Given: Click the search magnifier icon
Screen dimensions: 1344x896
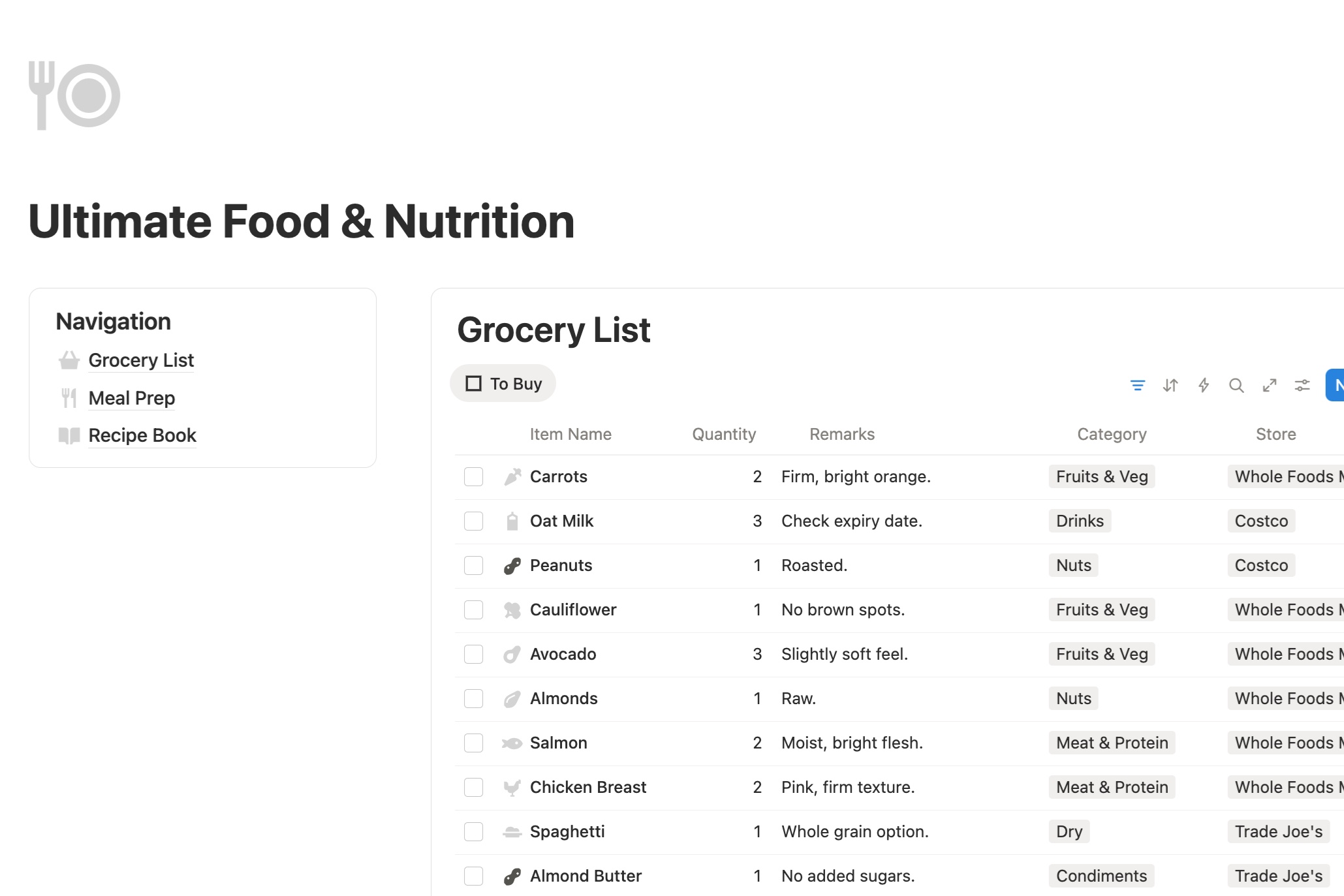Looking at the screenshot, I should pos(1236,385).
